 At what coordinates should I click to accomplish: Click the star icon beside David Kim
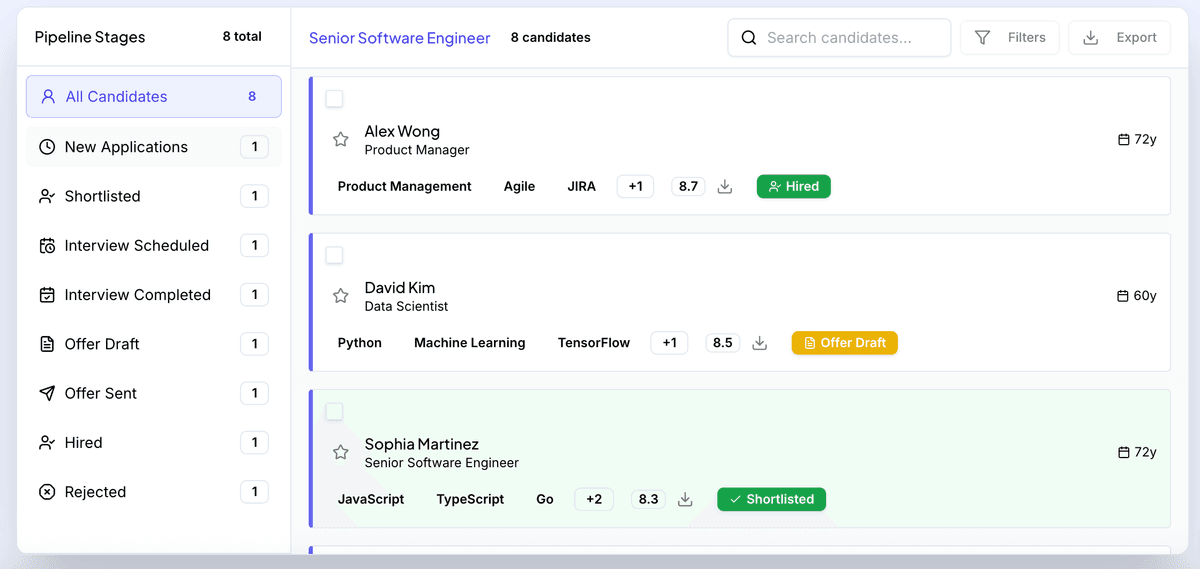[x=340, y=296]
